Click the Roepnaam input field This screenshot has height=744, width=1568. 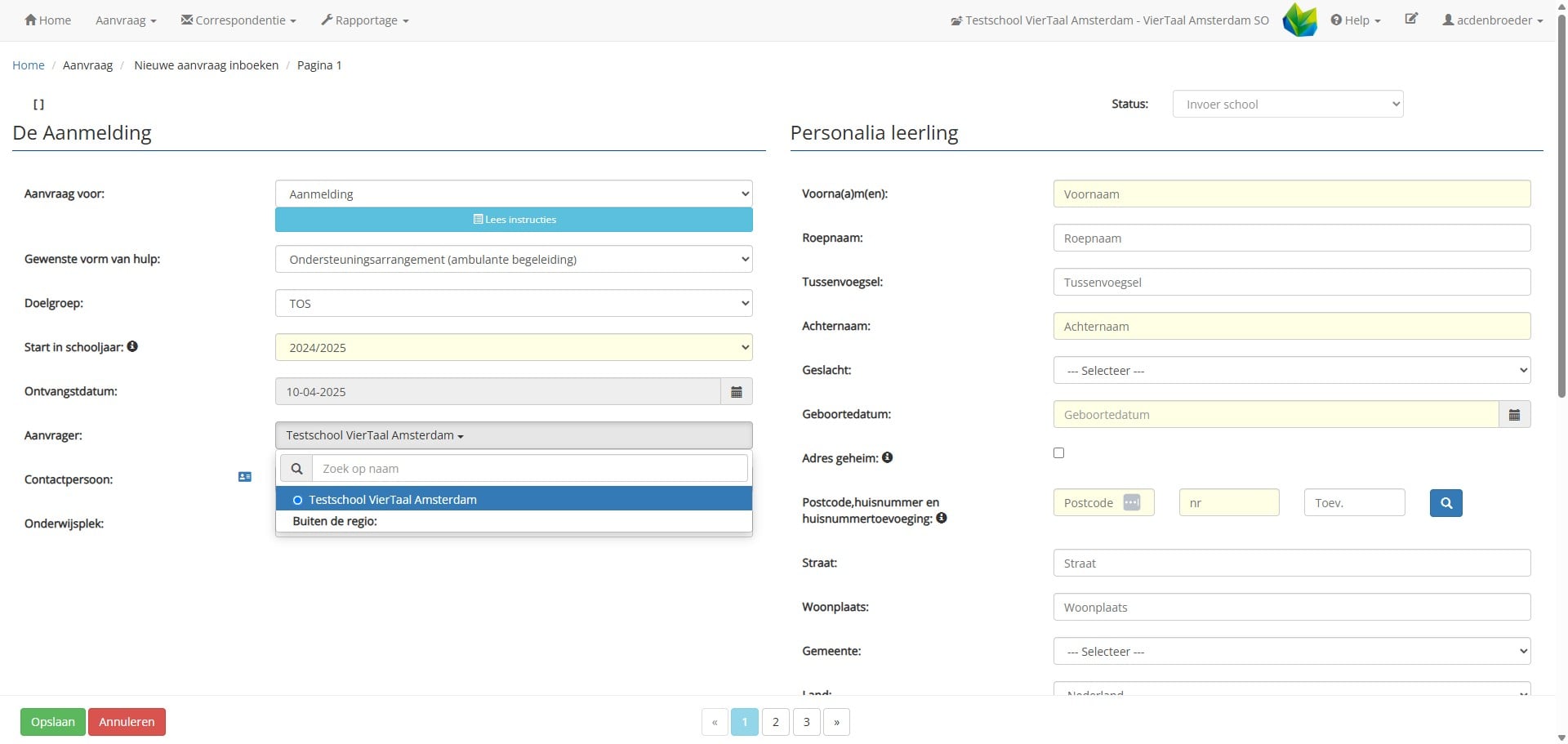tap(1291, 238)
